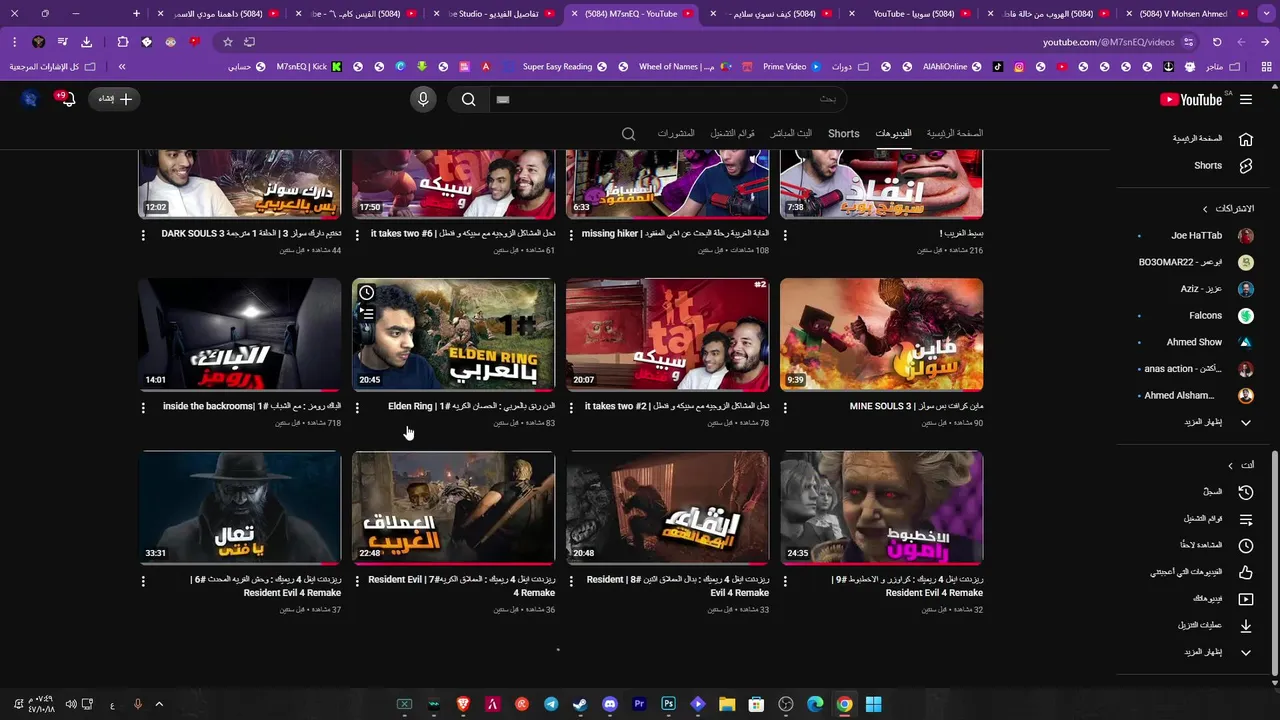Open Prime Video bookmark

(x=791, y=67)
